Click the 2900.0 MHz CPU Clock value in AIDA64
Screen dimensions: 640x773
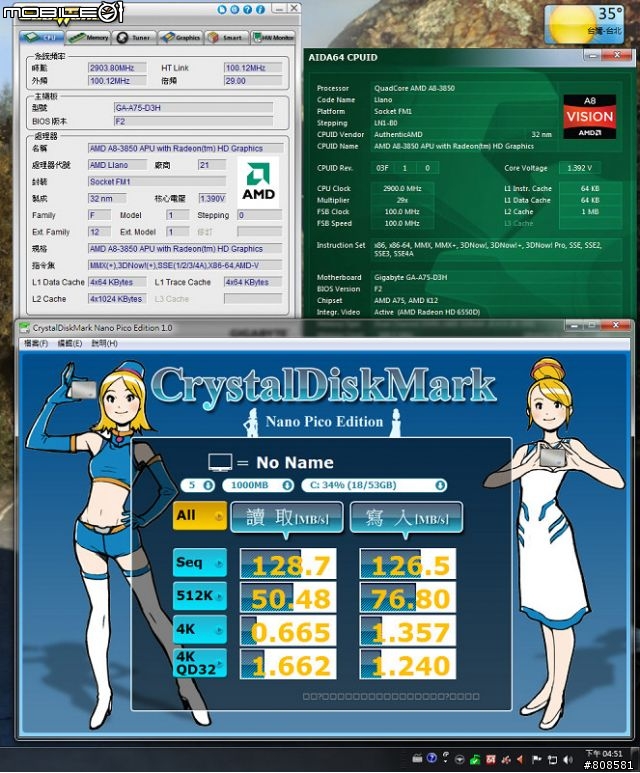point(402,188)
